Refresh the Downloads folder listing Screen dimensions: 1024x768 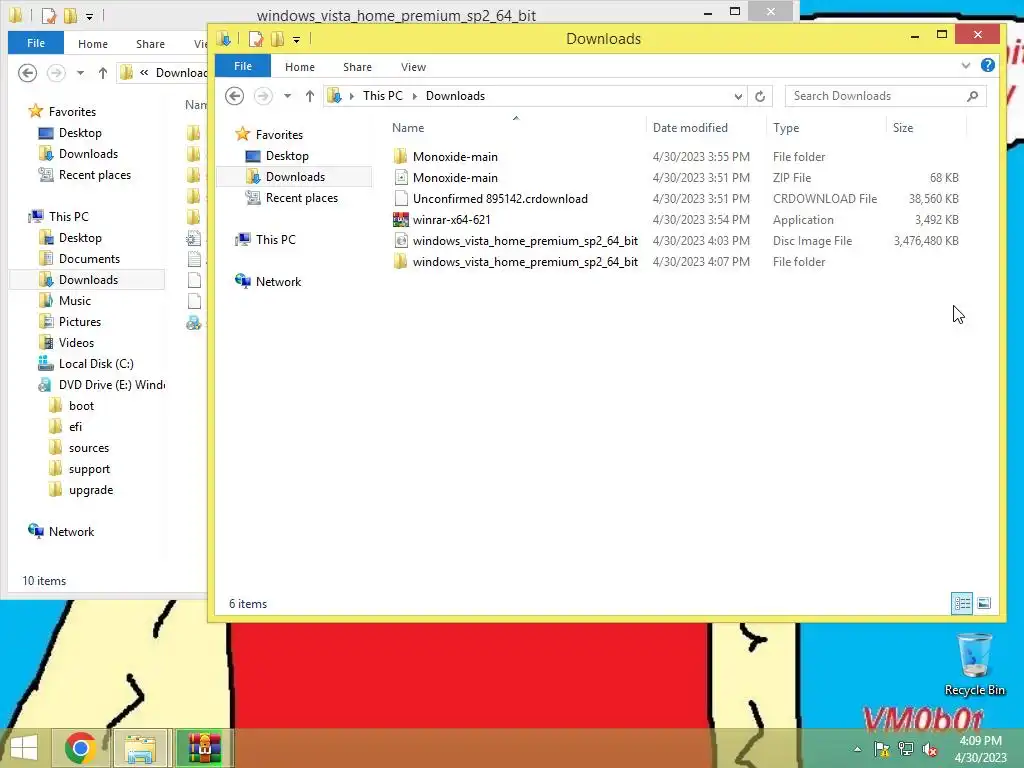[x=760, y=96]
